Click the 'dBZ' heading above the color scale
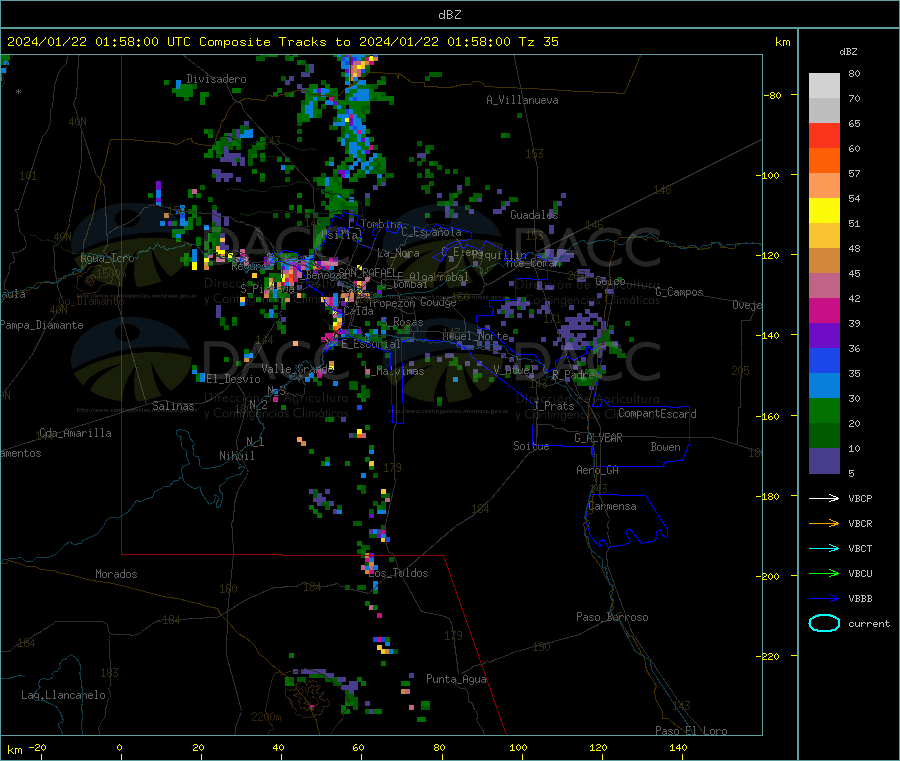 point(848,52)
